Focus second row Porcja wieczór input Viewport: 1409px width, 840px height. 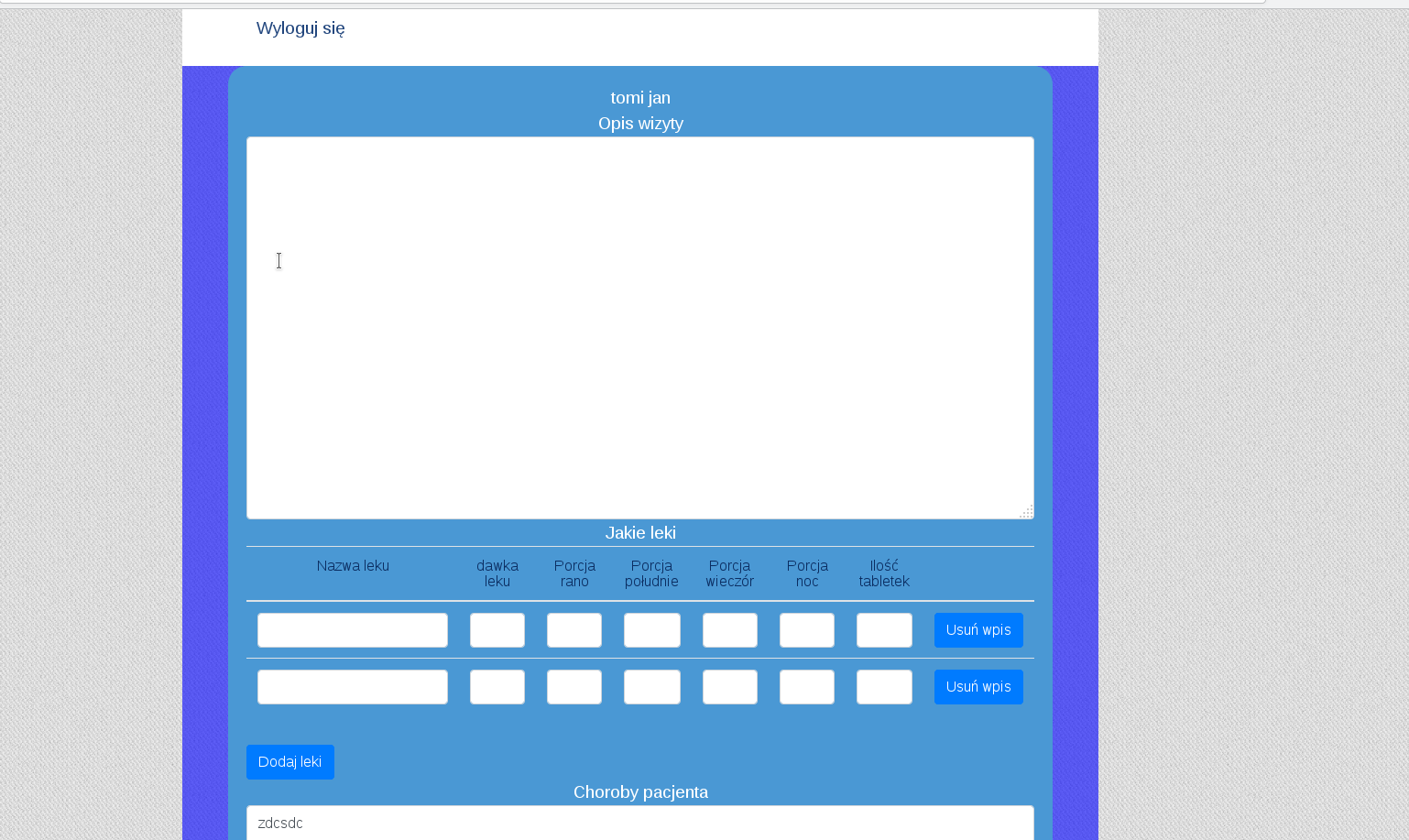pos(729,687)
